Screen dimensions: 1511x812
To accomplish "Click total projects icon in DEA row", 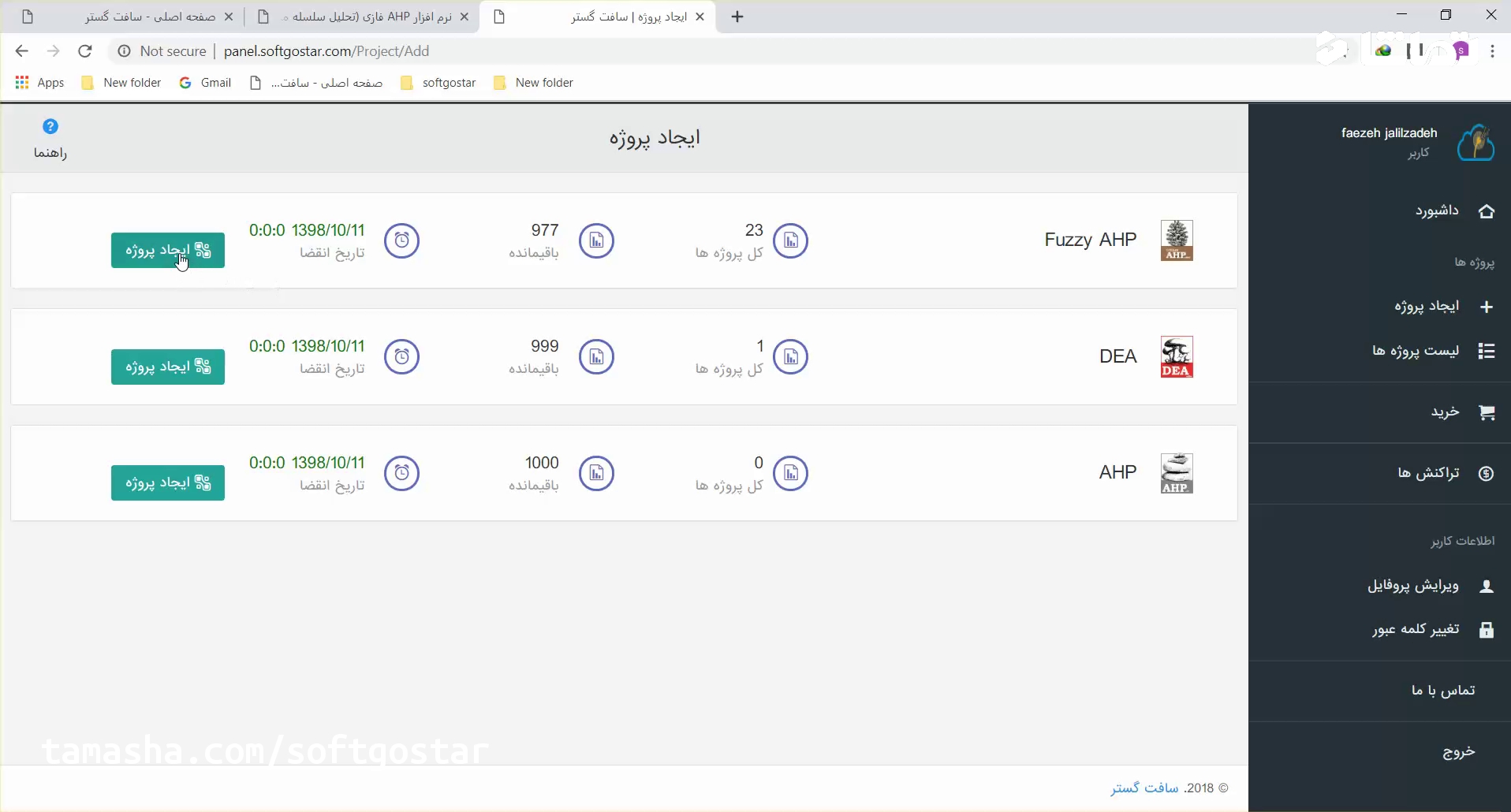I will tap(790, 357).
